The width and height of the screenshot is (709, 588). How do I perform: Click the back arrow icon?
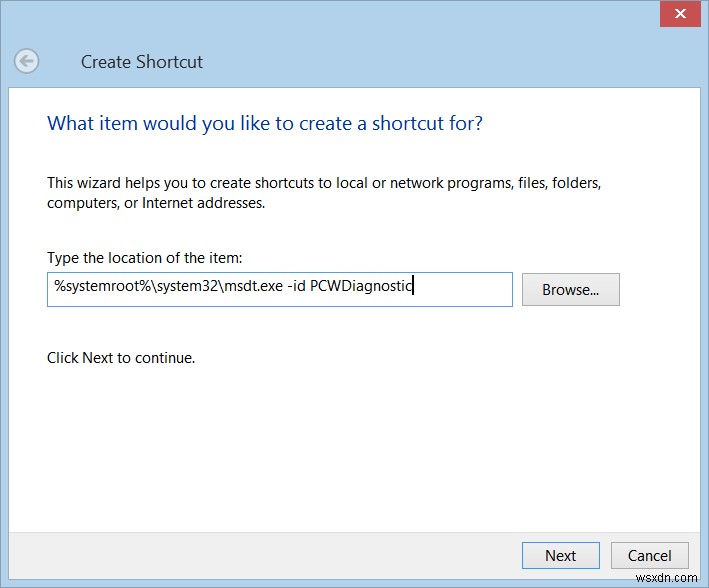[x=27, y=61]
